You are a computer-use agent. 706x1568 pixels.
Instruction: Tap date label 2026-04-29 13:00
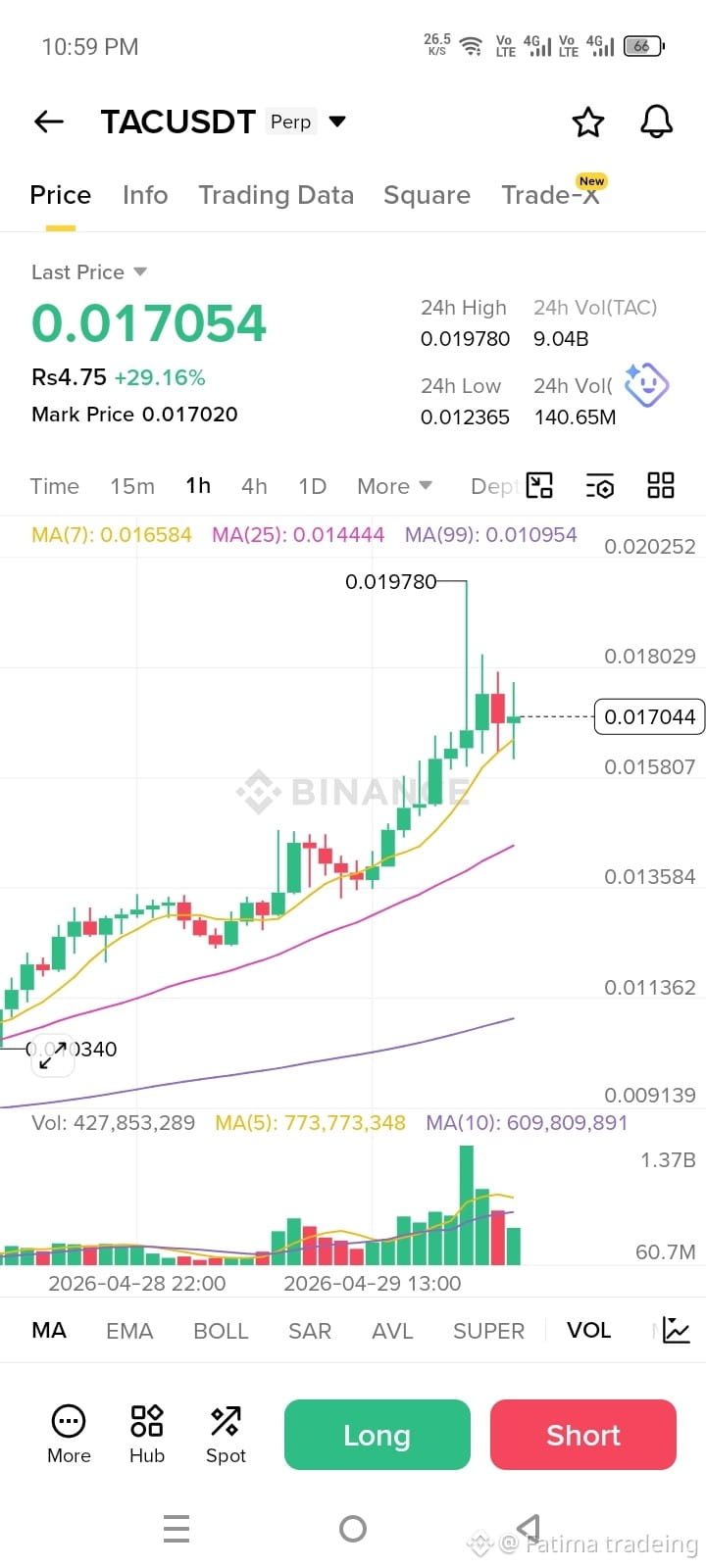(x=372, y=1283)
